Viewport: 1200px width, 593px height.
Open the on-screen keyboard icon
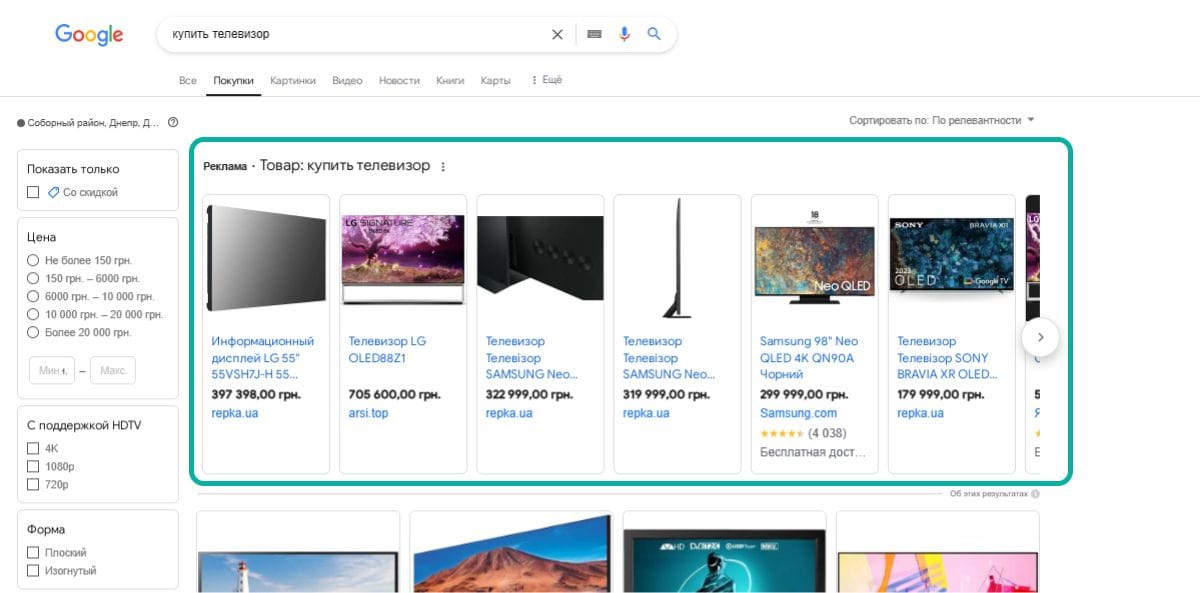[594, 34]
